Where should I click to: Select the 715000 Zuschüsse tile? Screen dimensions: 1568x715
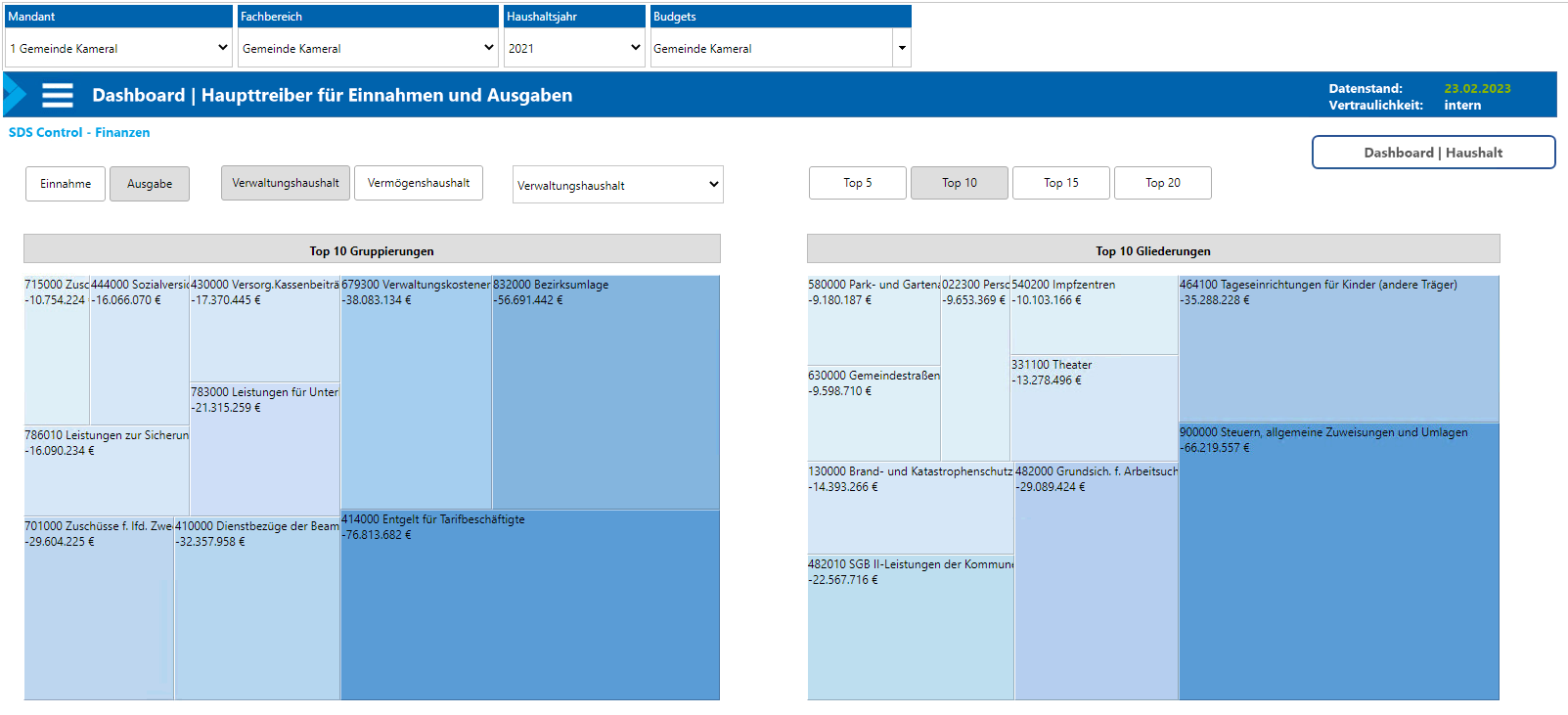pyautogui.click(x=57, y=350)
